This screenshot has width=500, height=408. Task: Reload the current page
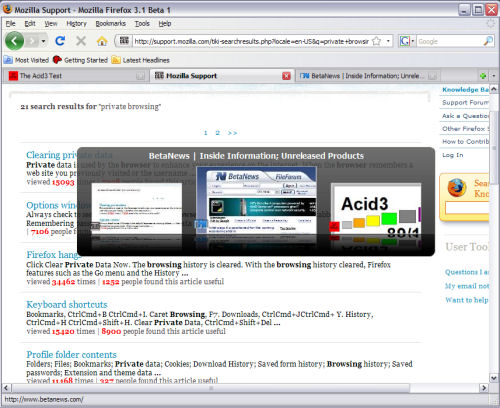point(60,41)
